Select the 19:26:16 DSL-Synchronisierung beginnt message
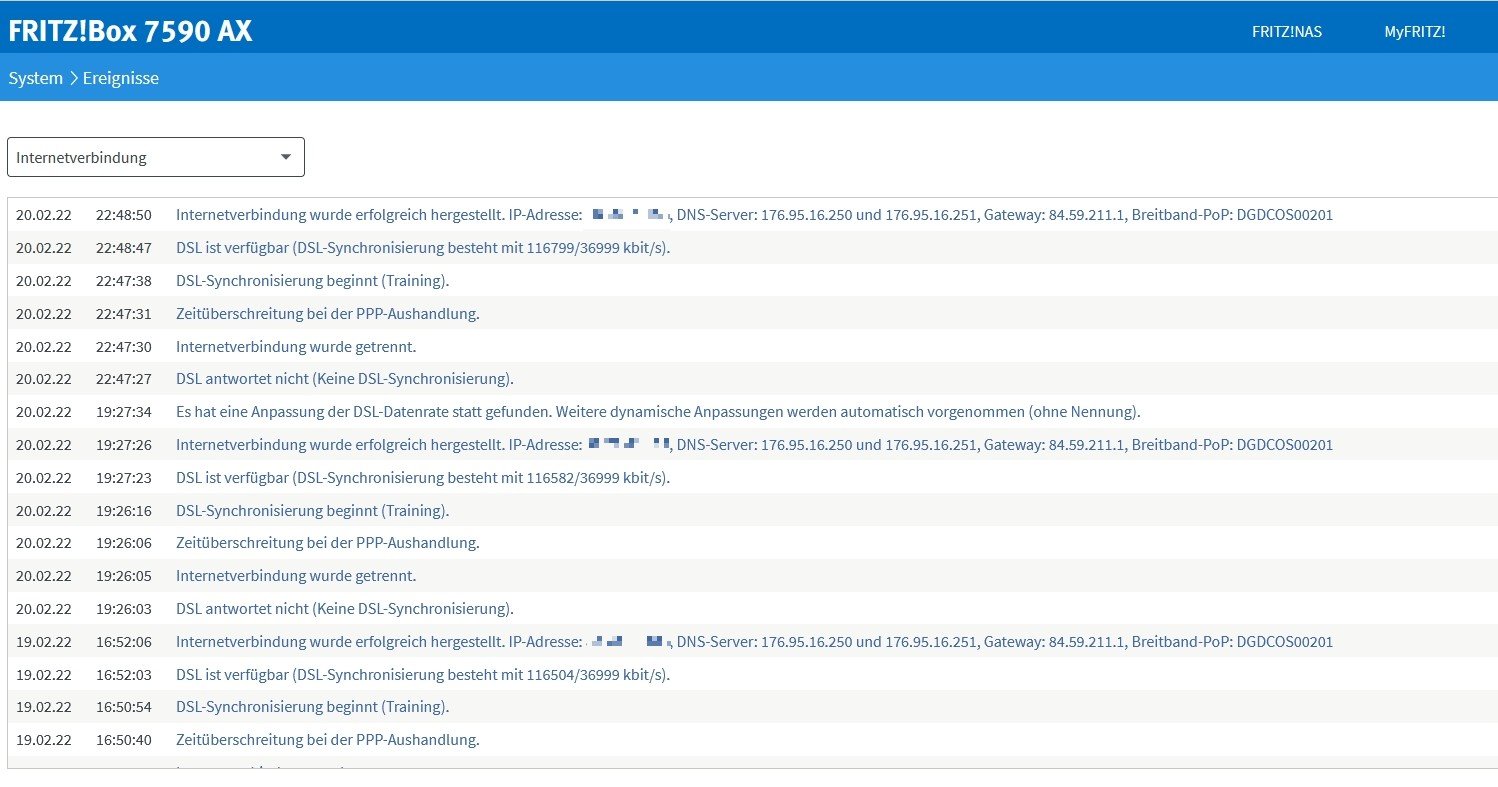The width and height of the screenshot is (1498, 787). click(x=312, y=511)
